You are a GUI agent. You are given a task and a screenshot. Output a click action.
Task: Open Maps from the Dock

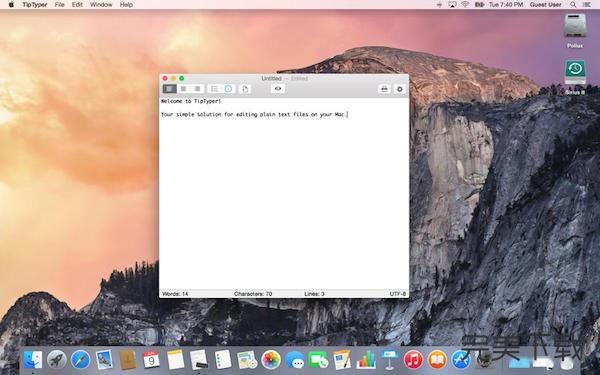tap(247, 360)
